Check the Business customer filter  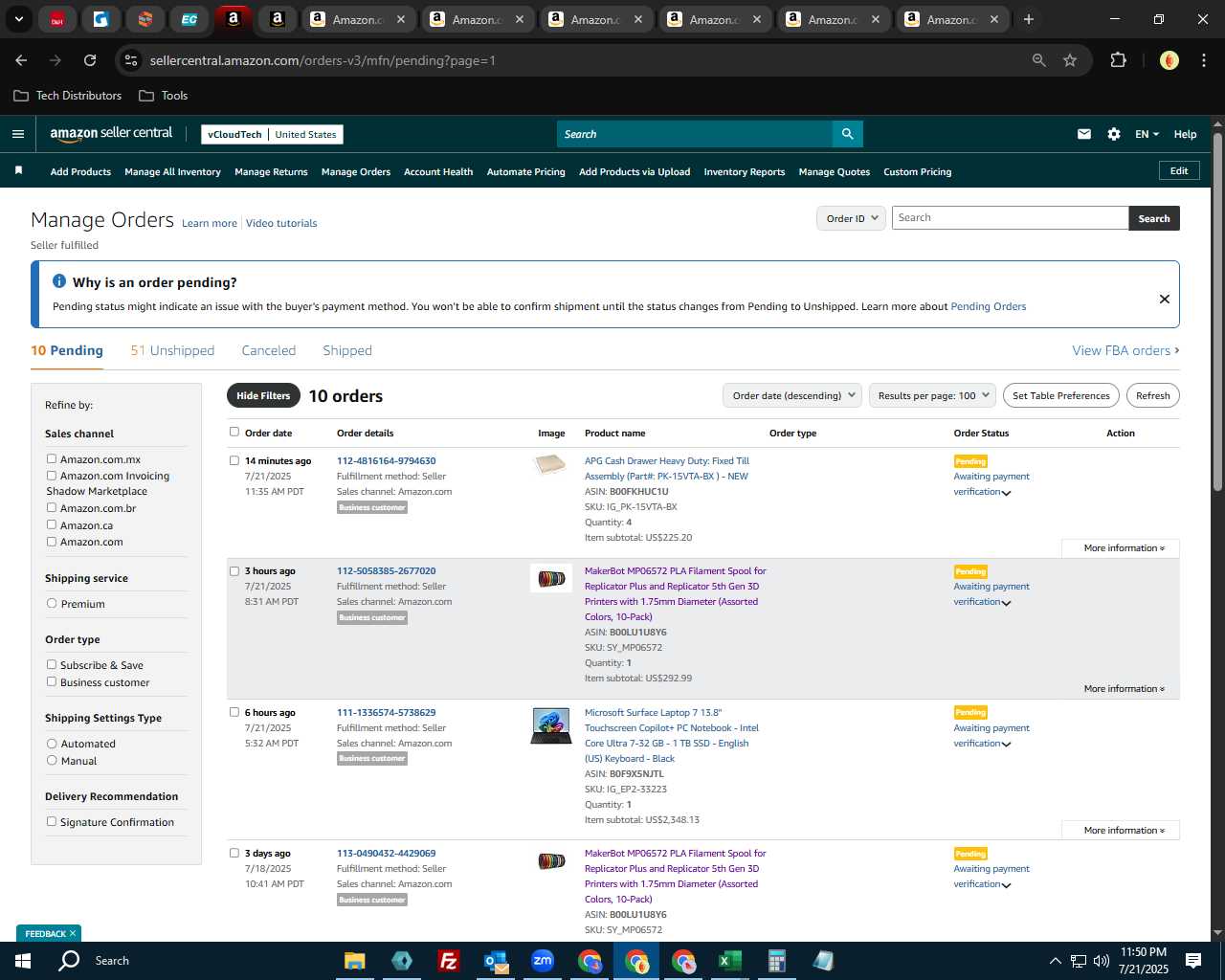tap(52, 682)
